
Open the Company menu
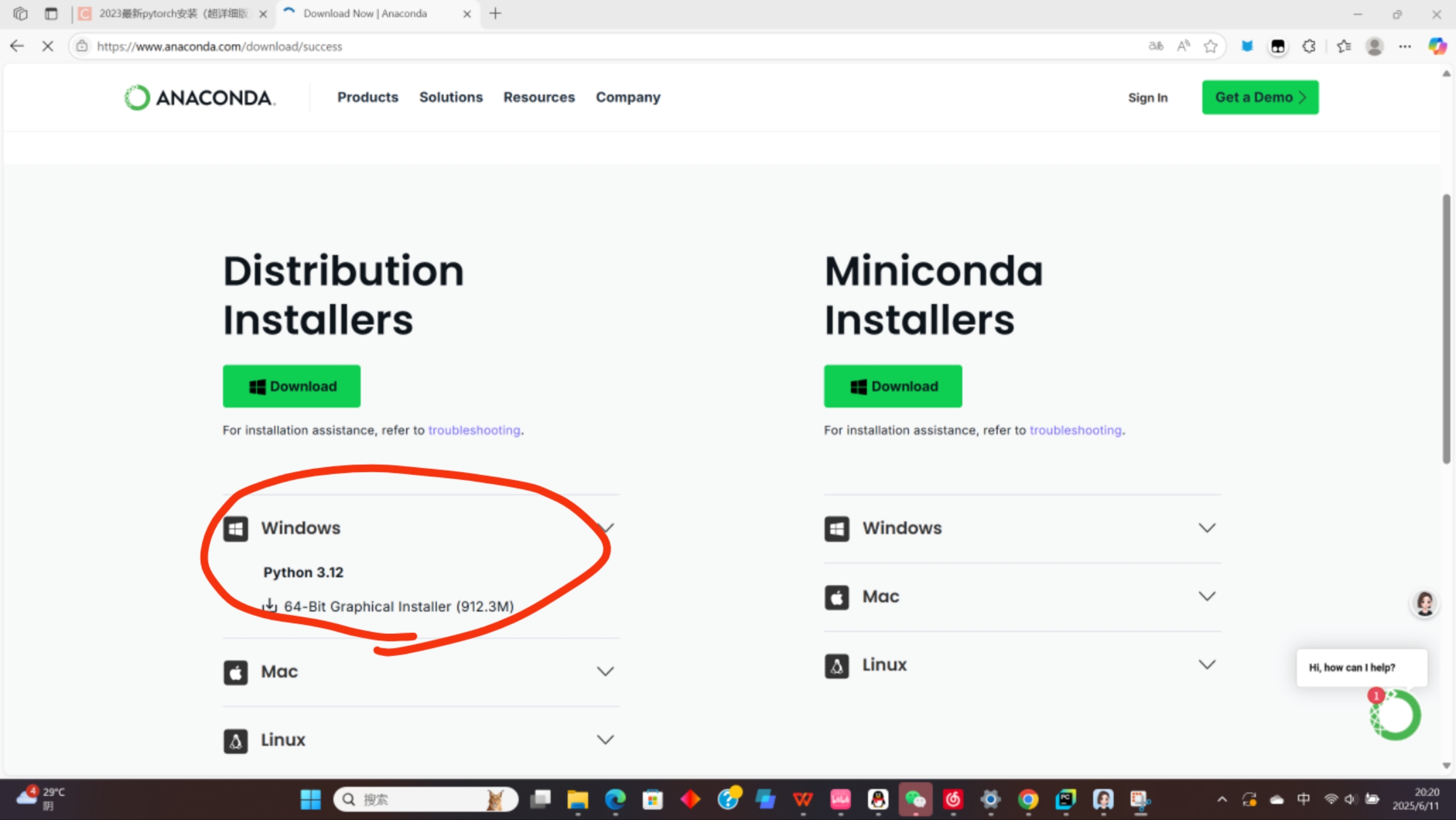(628, 97)
